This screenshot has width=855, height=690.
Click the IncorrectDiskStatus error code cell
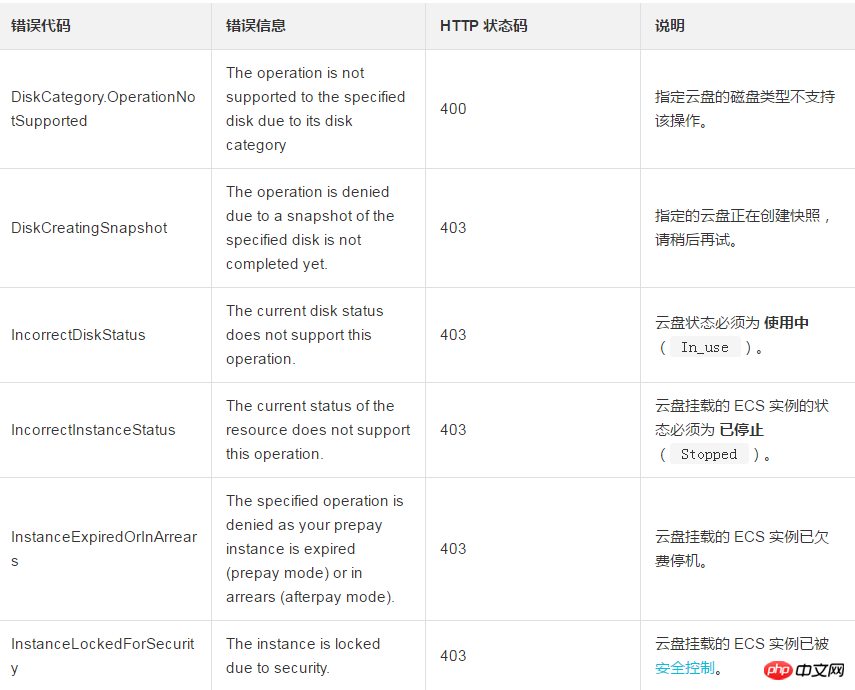78,335
